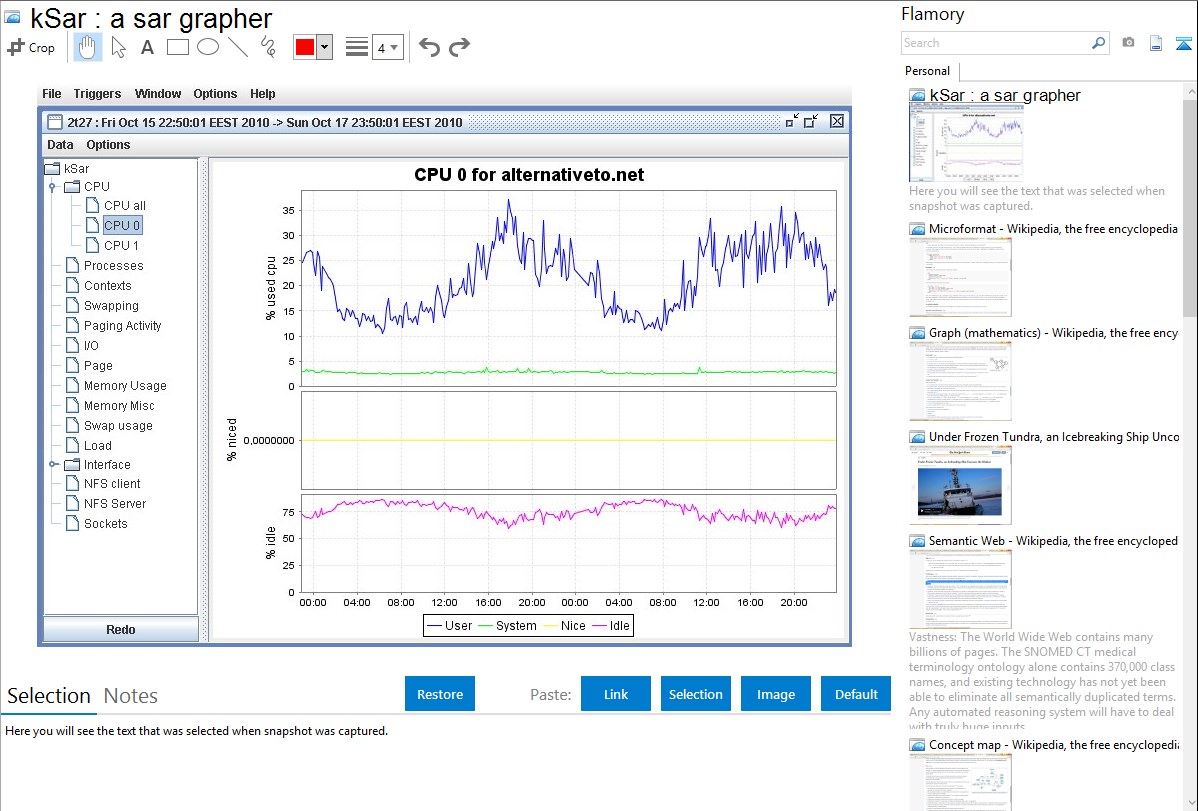This screenshot has height=811, width=1198.
Task: Click the Flamory search field
Action: point(995,43)
